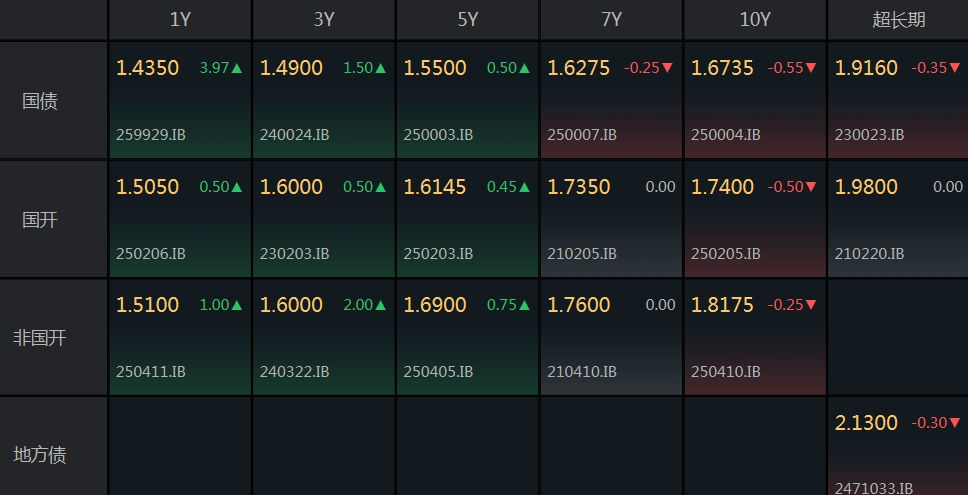Select the 1Y column header

[x=180, y=20]
